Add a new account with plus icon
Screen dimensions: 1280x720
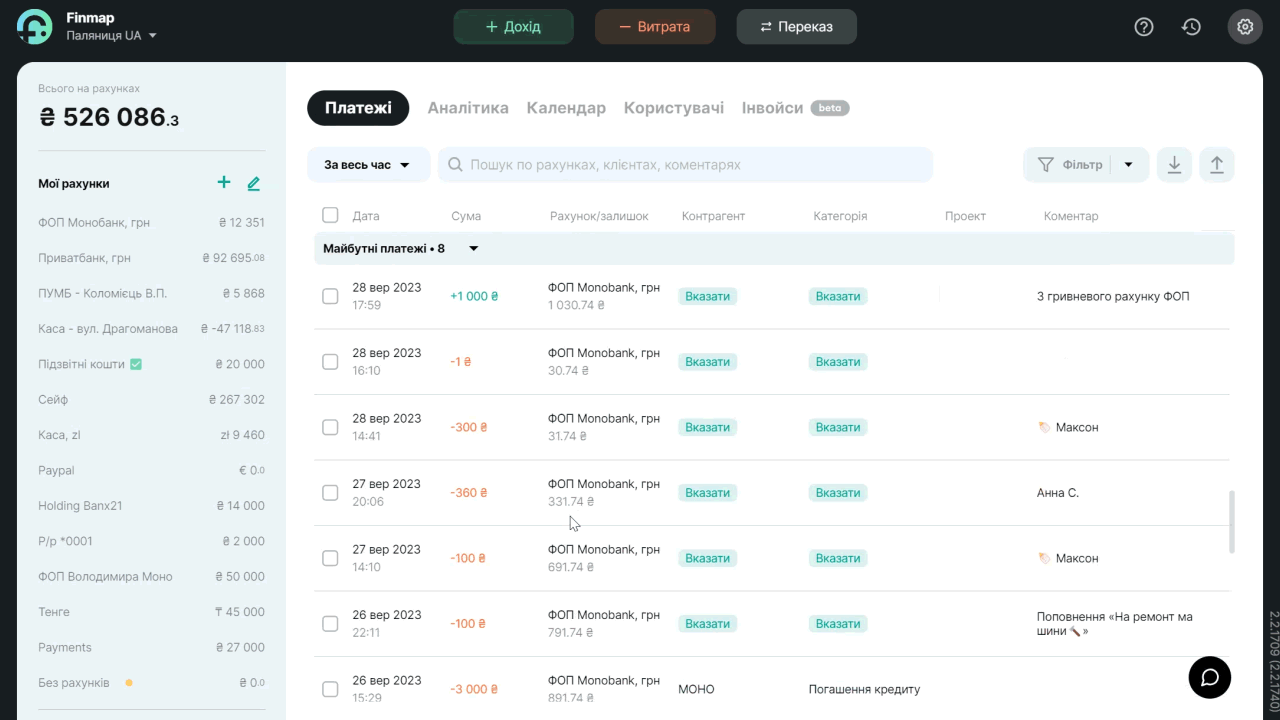tap(224, 183)
